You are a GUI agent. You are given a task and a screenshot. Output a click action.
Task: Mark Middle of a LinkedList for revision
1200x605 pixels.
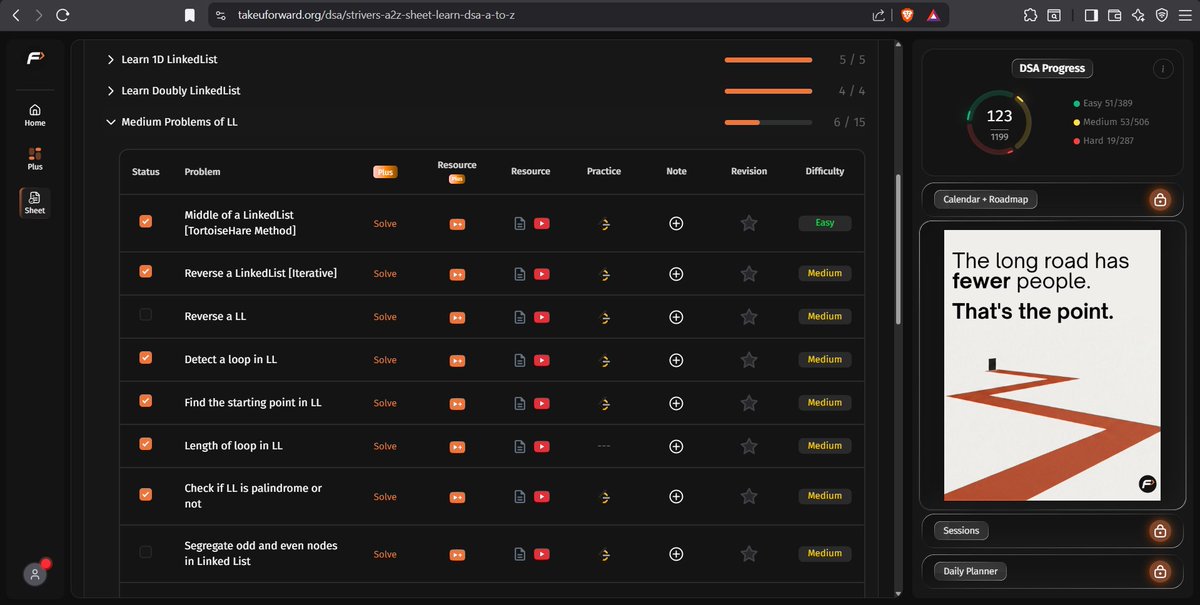pyautogui.click(x=748, y=223)
